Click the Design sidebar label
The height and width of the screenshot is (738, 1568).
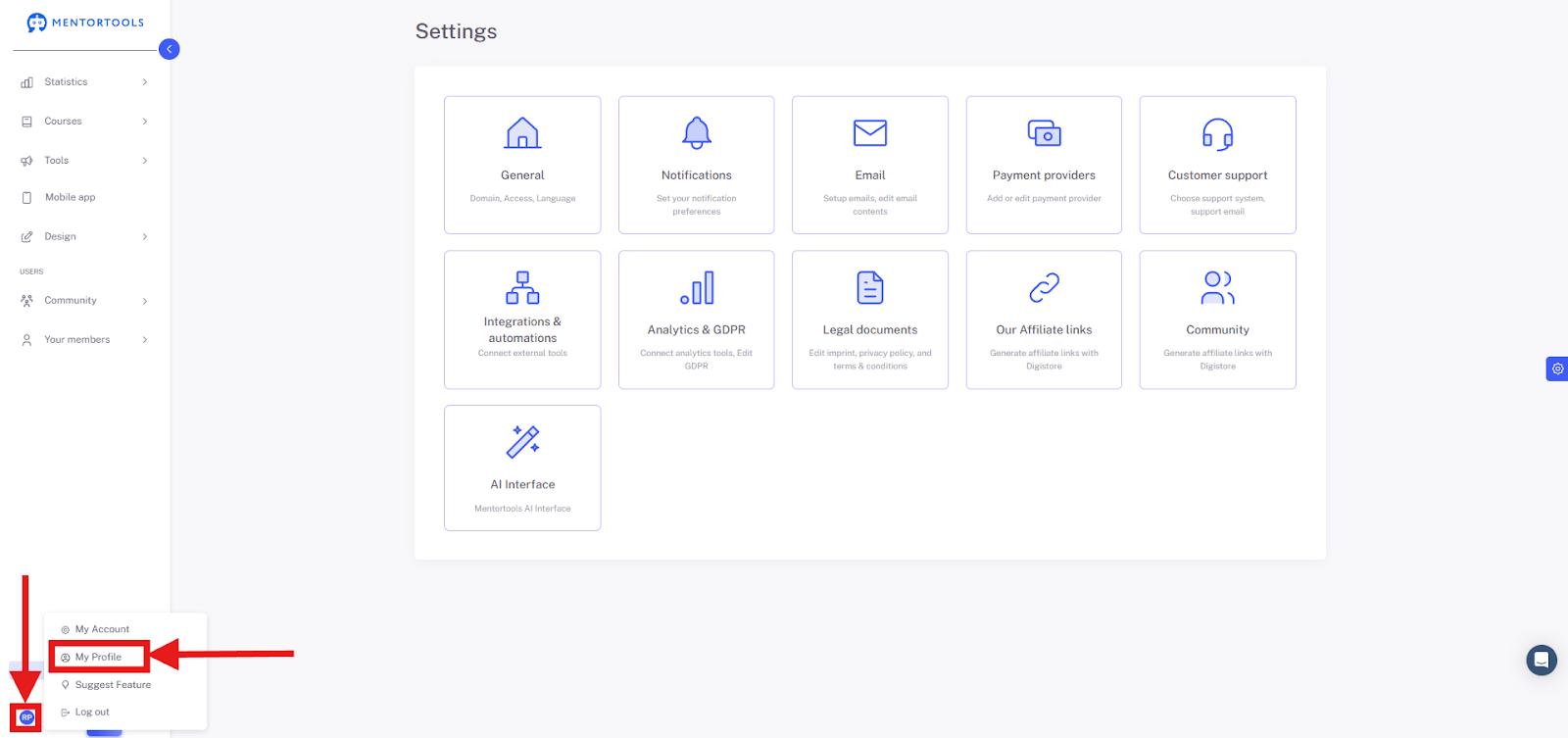60,237
